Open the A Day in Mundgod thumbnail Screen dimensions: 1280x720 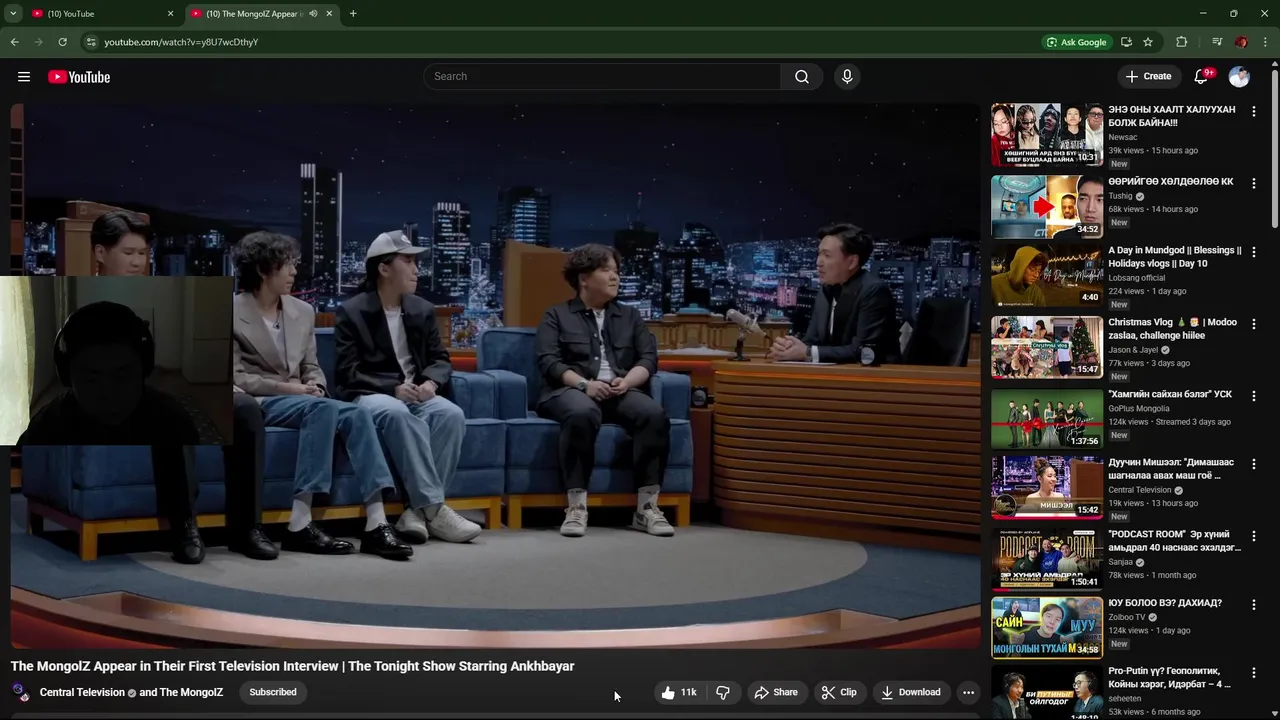(1047, 277)
